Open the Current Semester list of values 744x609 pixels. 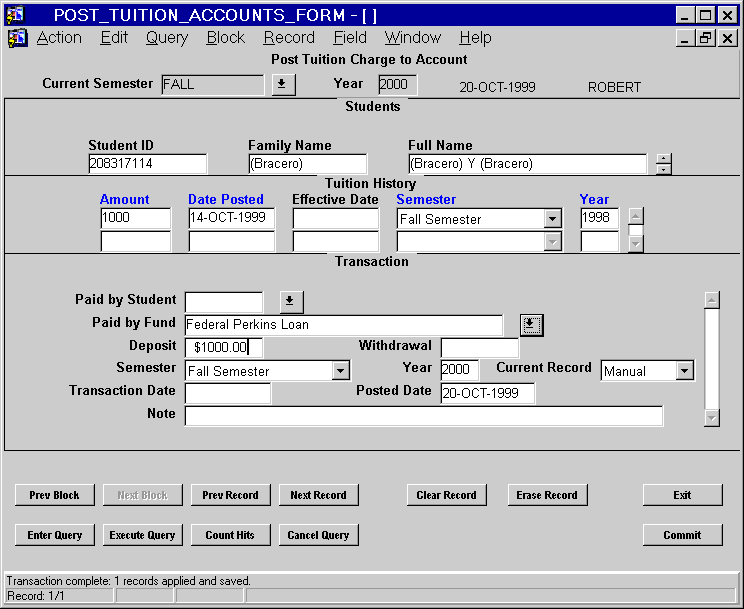pos(283,84)
